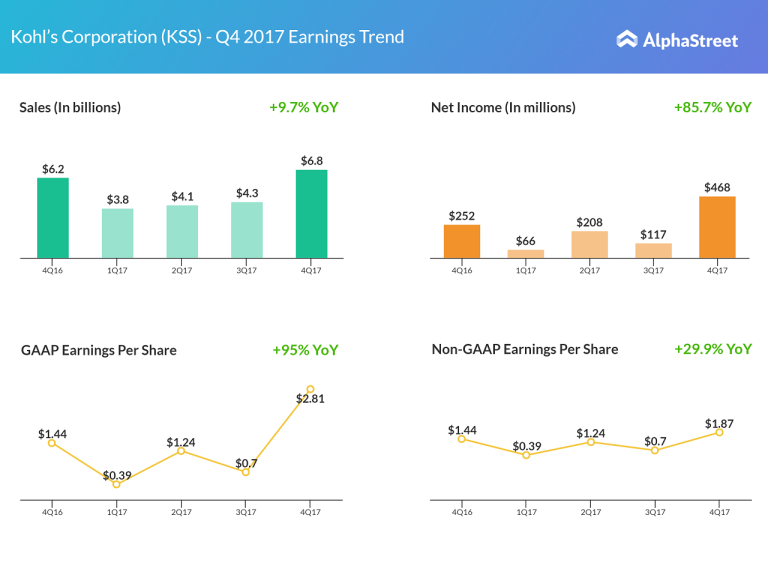Image resolution: width=768 pixels, height=566 pixels.
Task: Select the 1Q17 GAAP EPS data point
Action: 117,484
